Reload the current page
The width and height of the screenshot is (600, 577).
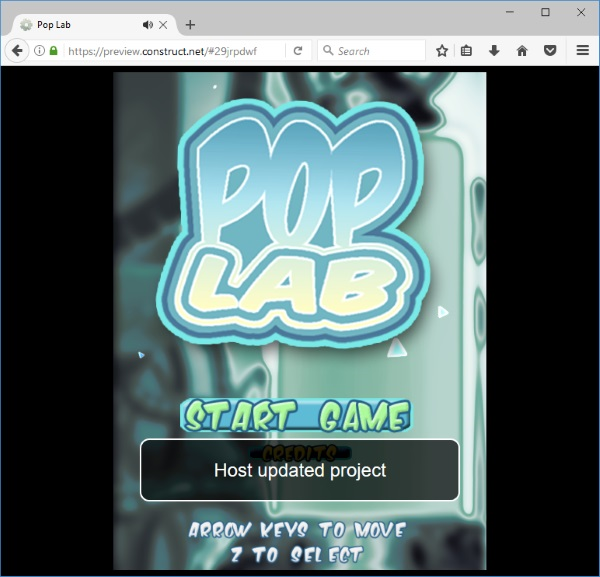pyautogui.click(x=298, y=51)
